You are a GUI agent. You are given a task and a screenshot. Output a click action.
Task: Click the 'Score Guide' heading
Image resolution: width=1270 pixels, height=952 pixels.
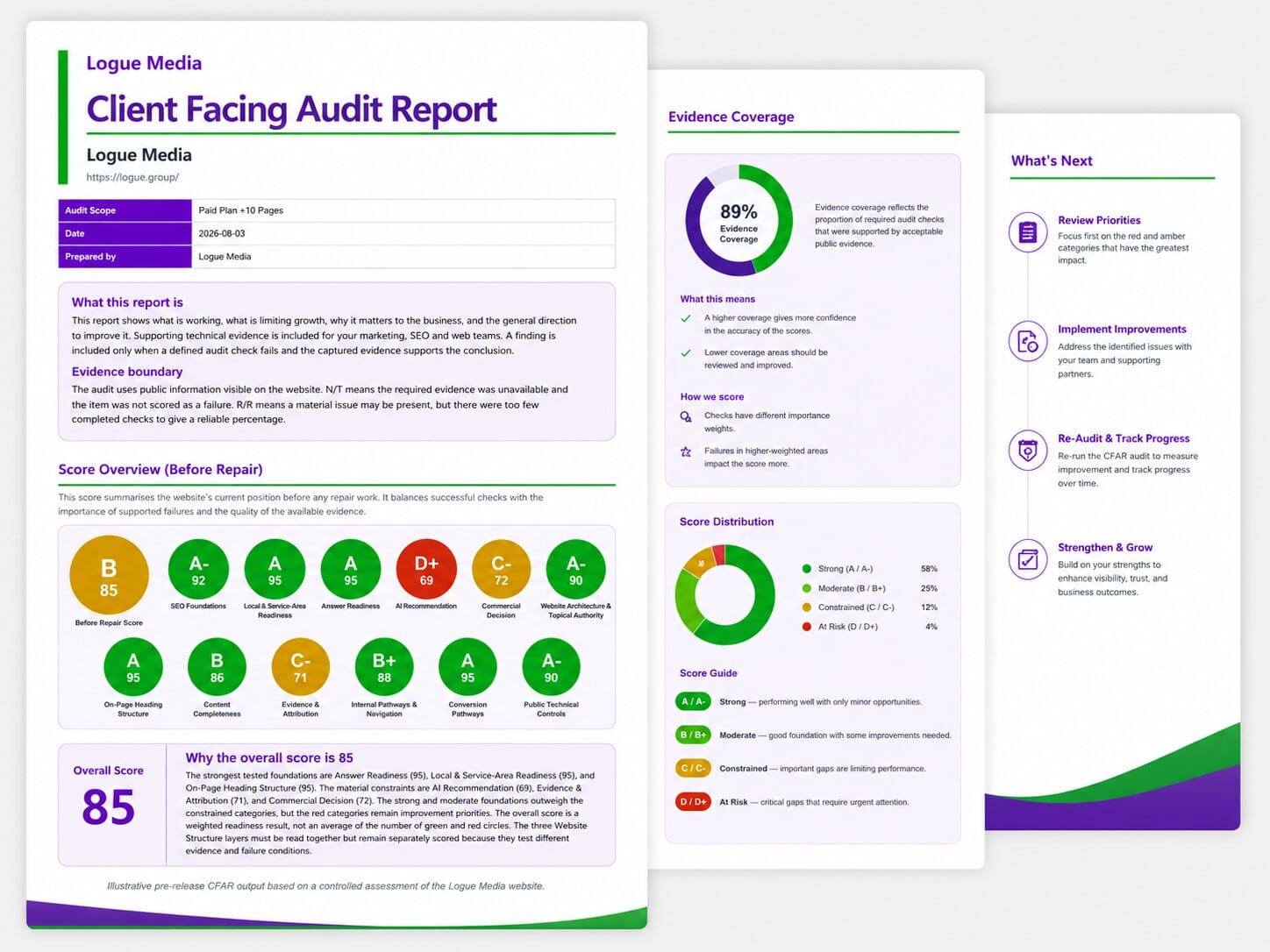(708, 673)
